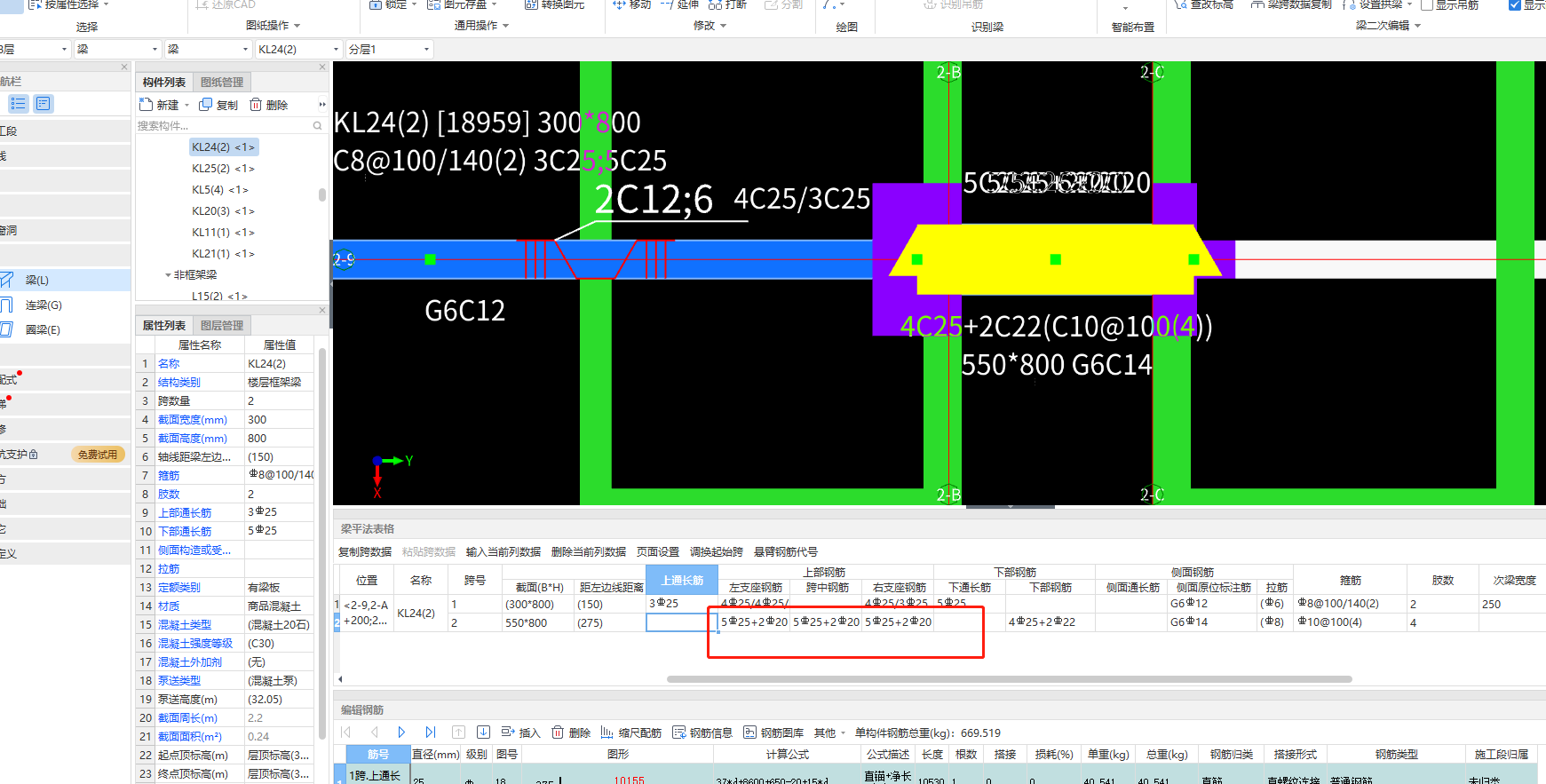Click the search magnifier in component search box
The width and height of the screenshot is (1546, 784).
pyautogui.click(x=317, y=126)
